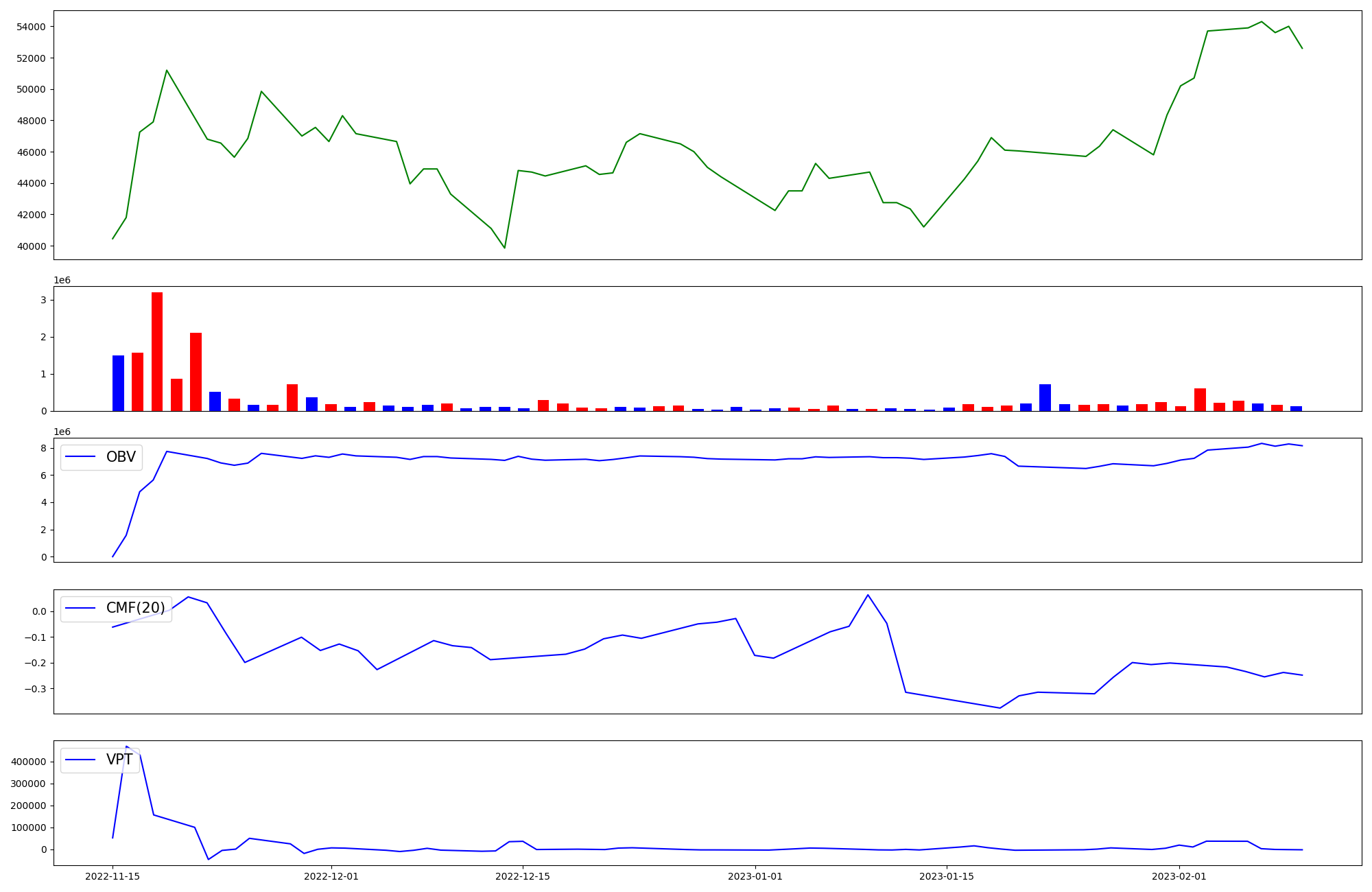Click the 40000 price axis tick label
This screenshot has width=1372, height=892.
point(31,246)
